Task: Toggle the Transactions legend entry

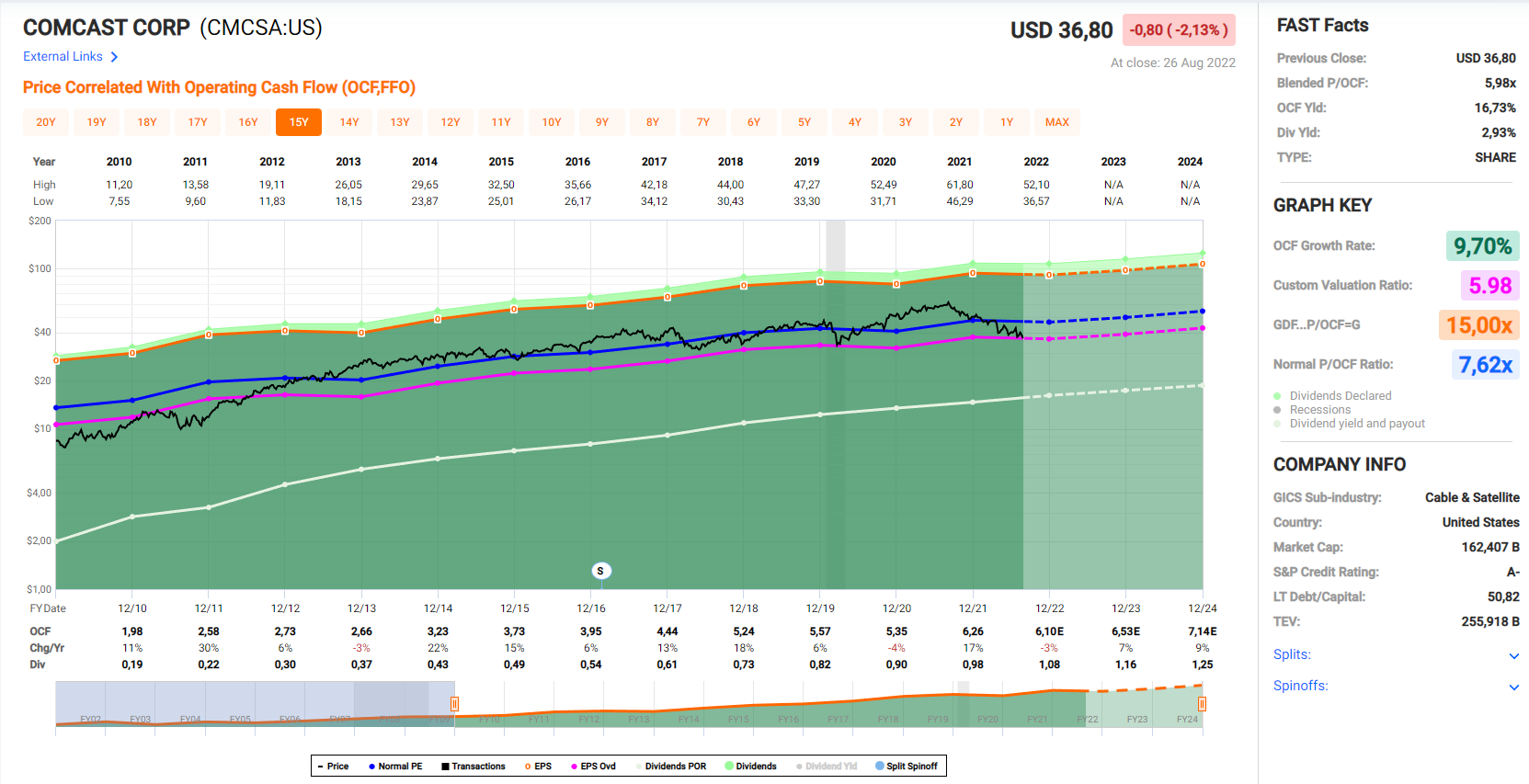Action: (473, 766)
